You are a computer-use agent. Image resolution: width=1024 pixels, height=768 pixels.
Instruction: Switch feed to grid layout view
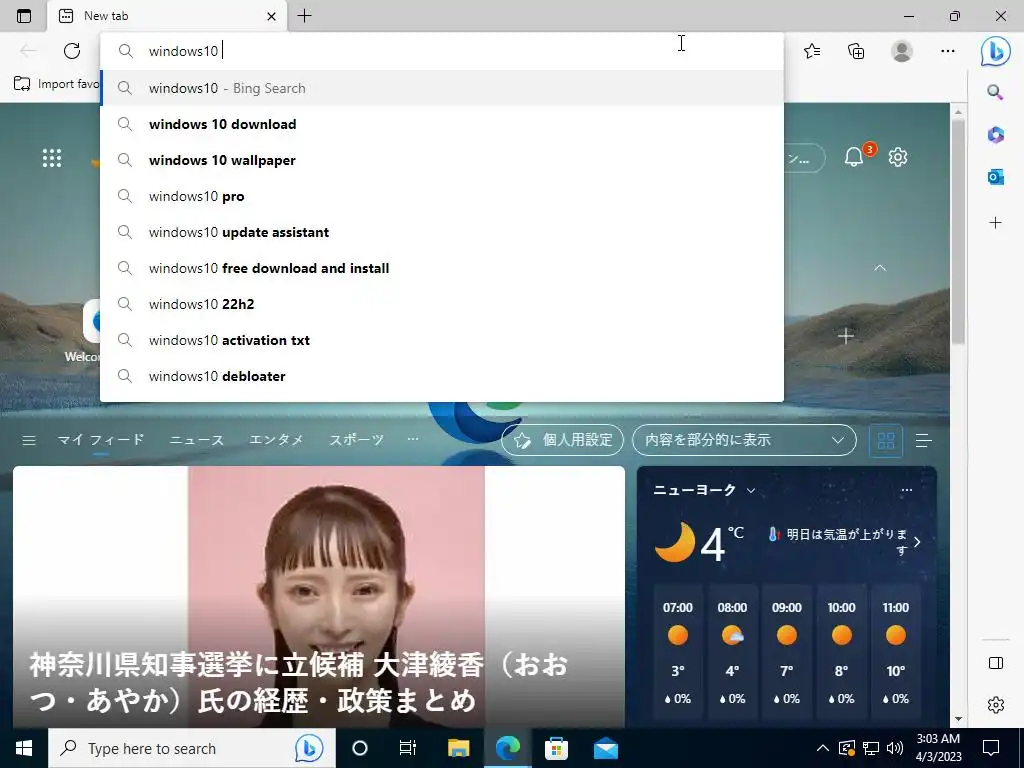886,441
